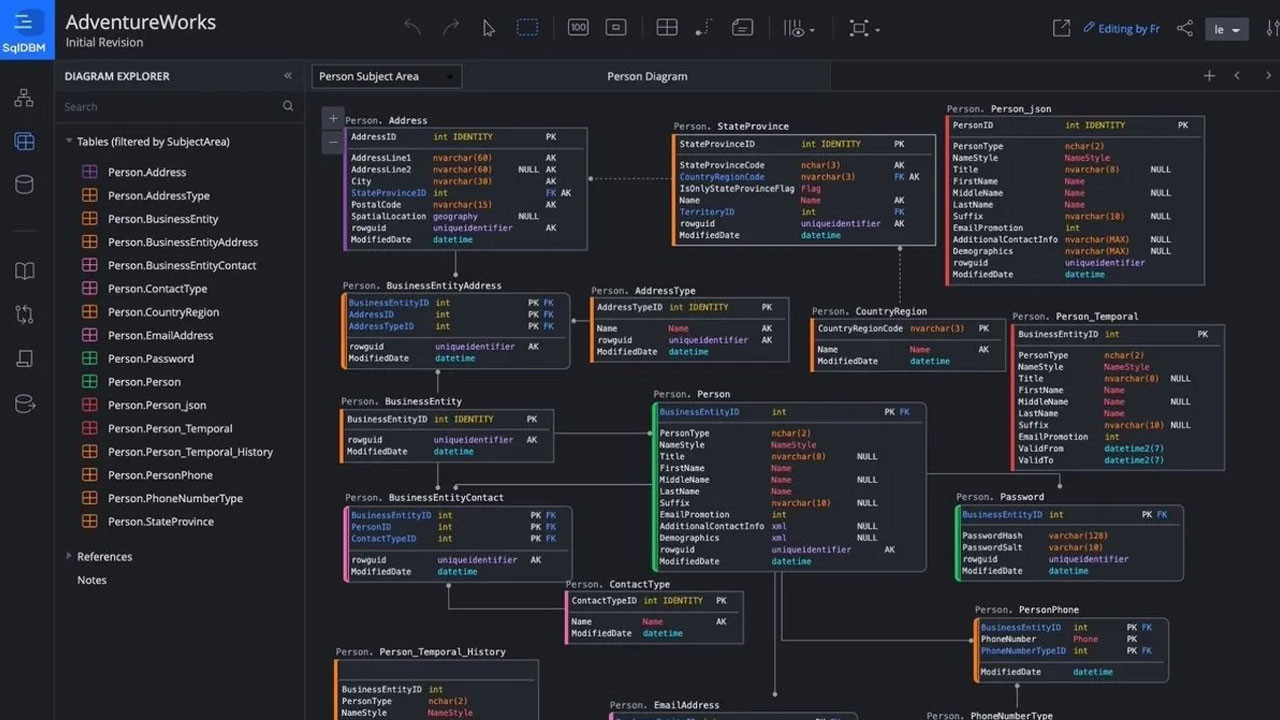This screenshot has height=720, width=1280.
Task: Select Person.StateProvince in the table list
Action: coord(161,522)
